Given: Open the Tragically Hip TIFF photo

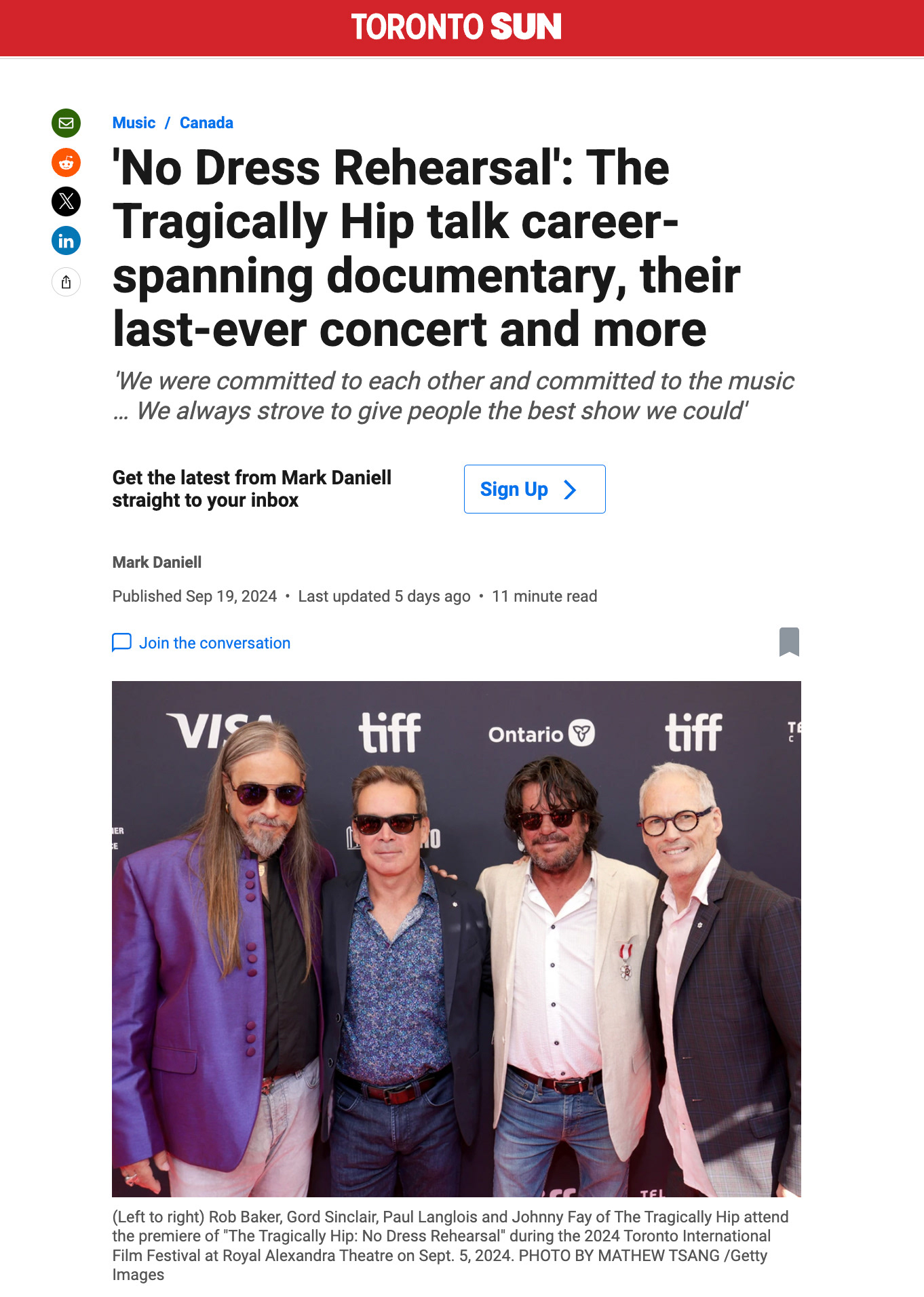Looking at the screenshot, I should point(457,939).
